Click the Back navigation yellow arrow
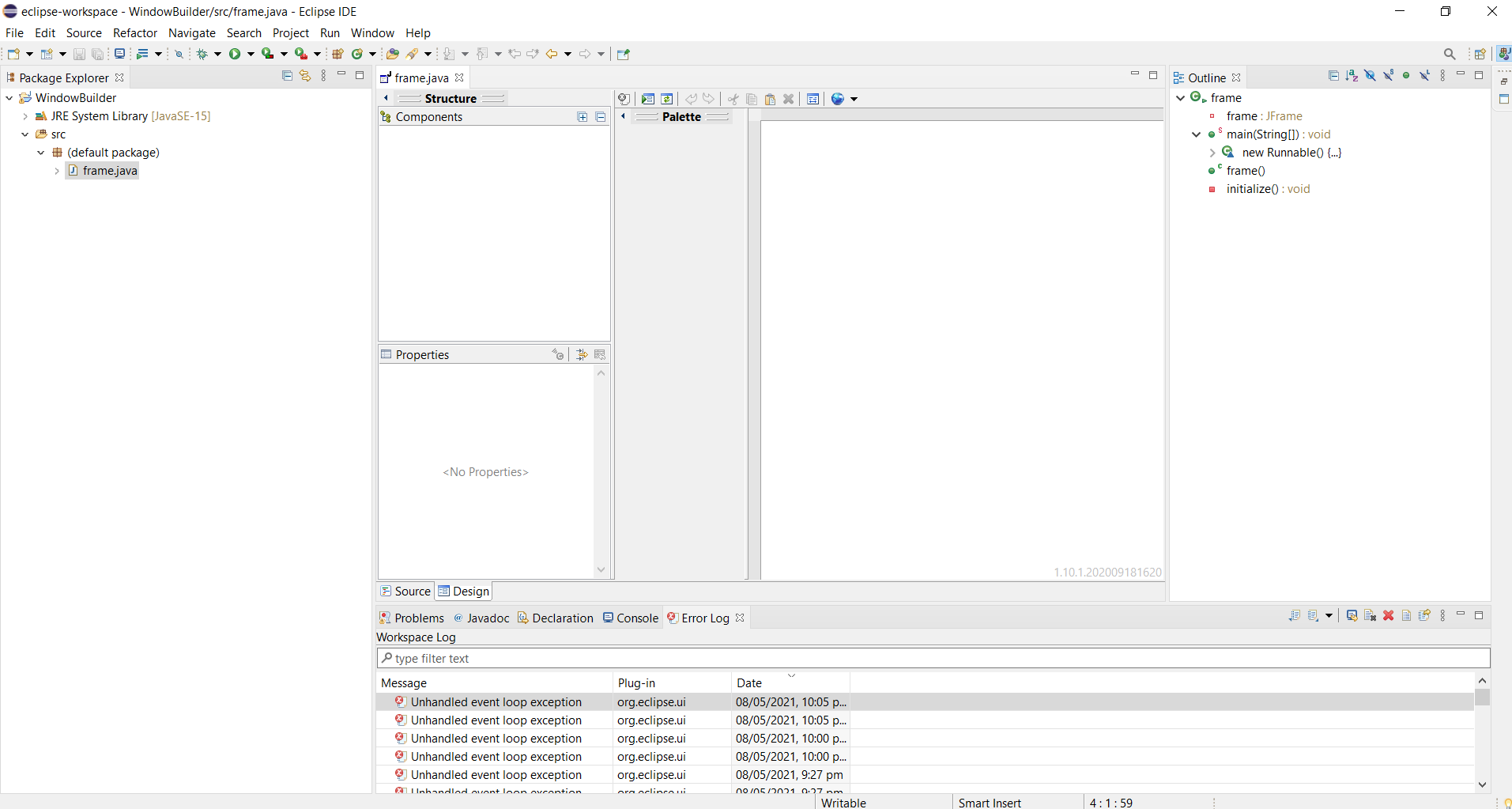 point(552,54)
